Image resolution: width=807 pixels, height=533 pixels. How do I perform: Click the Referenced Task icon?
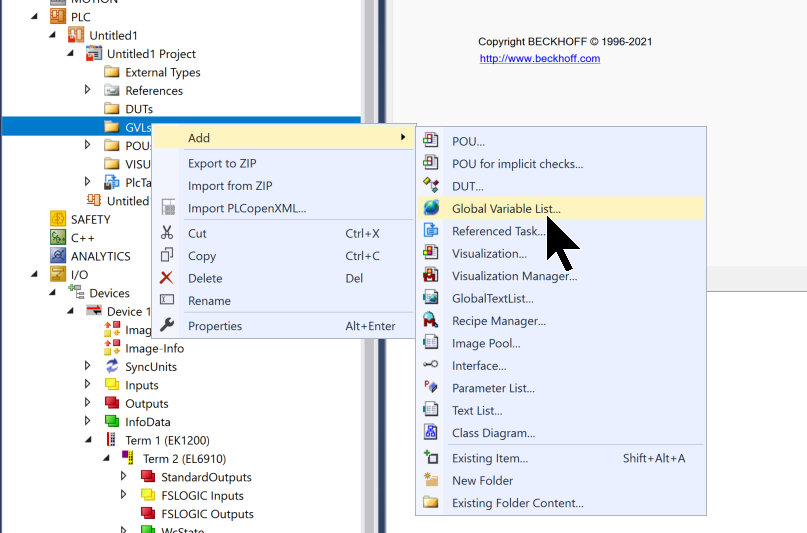431,230
